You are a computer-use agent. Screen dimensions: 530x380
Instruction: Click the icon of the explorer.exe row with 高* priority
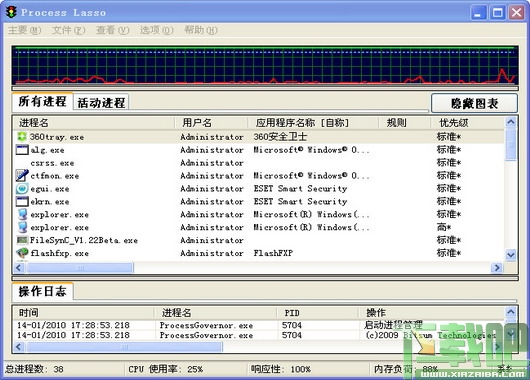(22, 227)
